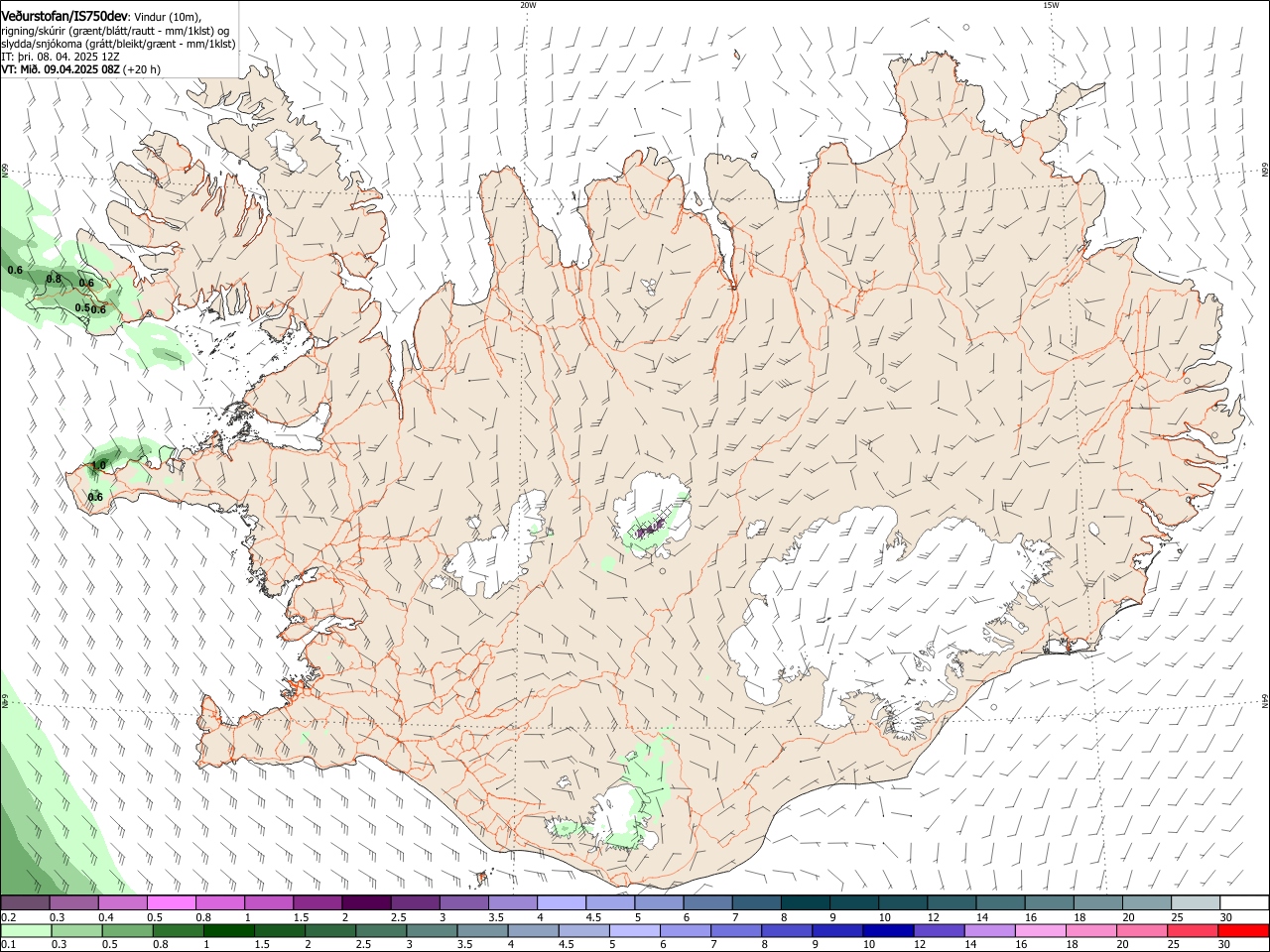
Task: Click the 'rigning/skúrir' legend description line
Action: click(x=115, y=31)
